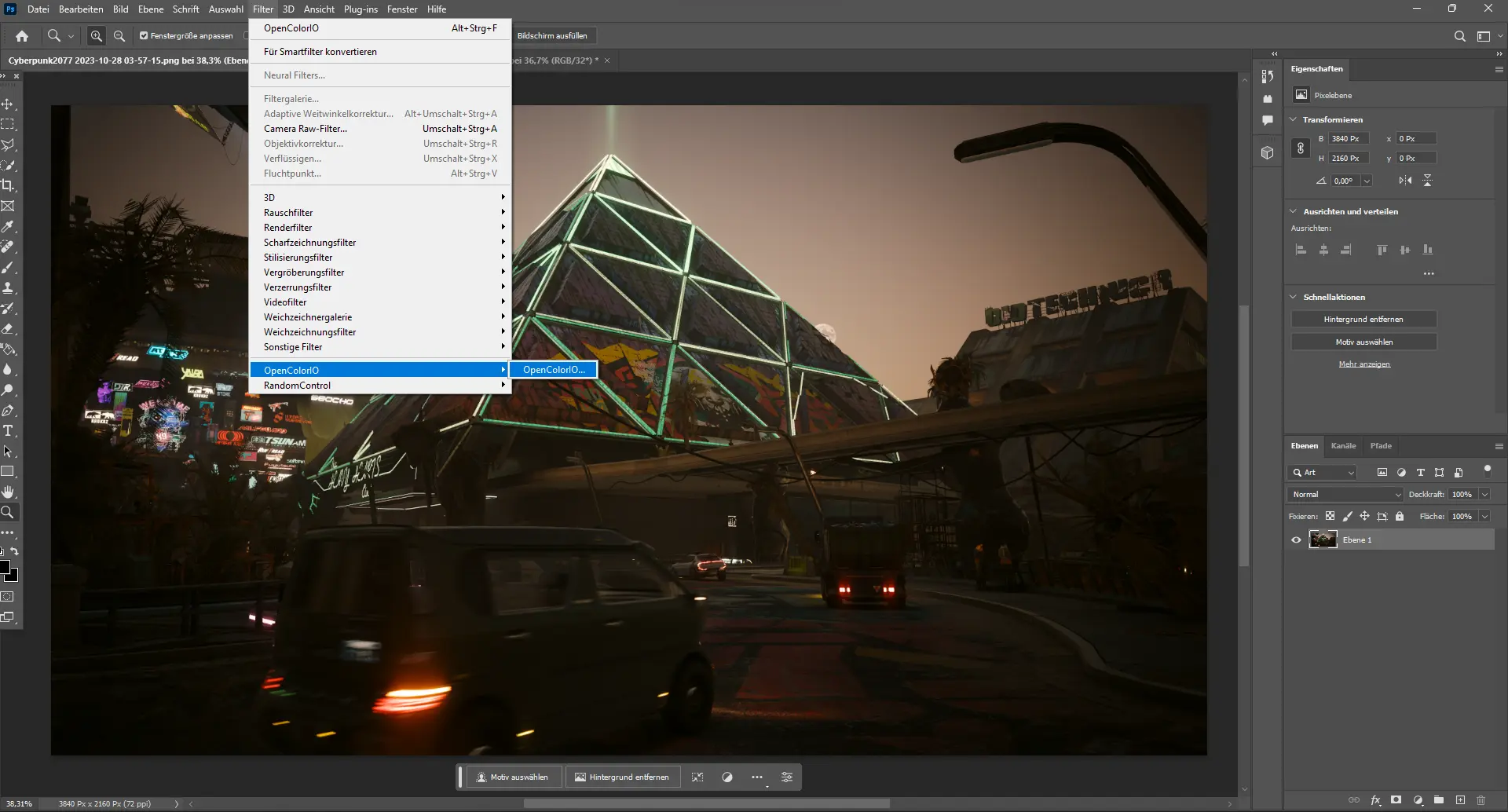Flip vertically in Transformieren section
The image size is (1508, 812).
point(1428,181)
